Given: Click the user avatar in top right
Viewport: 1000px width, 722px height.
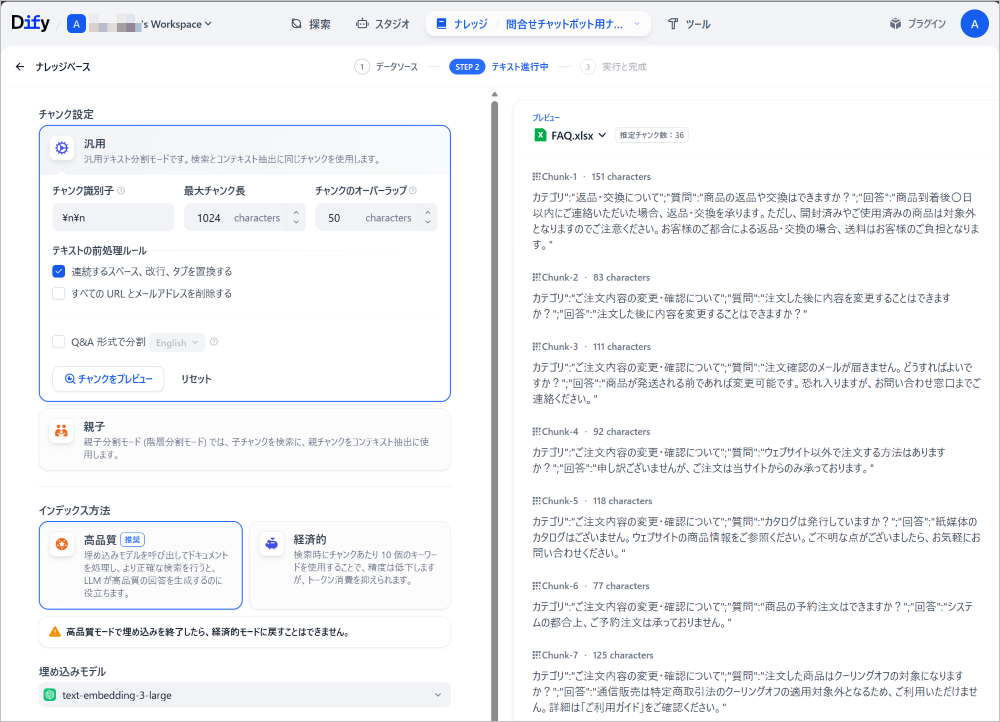Looking at the screenshot, I should (974, 23).
